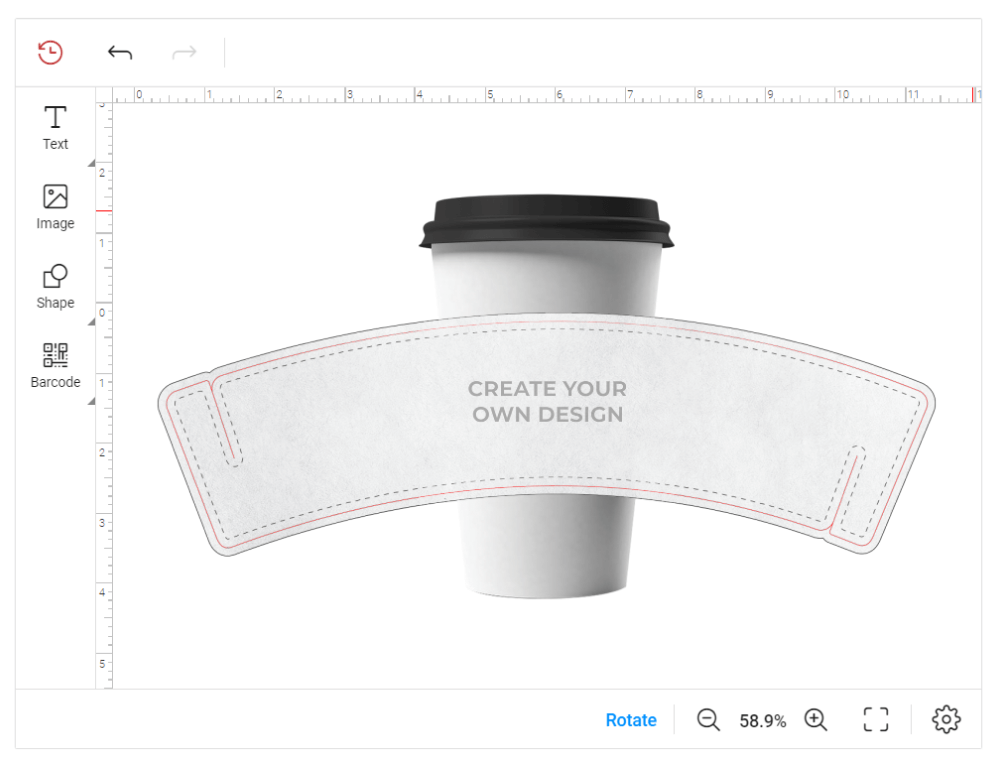This screenshot has height=766, width=1000.
Task: Toggle fullscreen preview mode
Action: (x=875, y=719)
